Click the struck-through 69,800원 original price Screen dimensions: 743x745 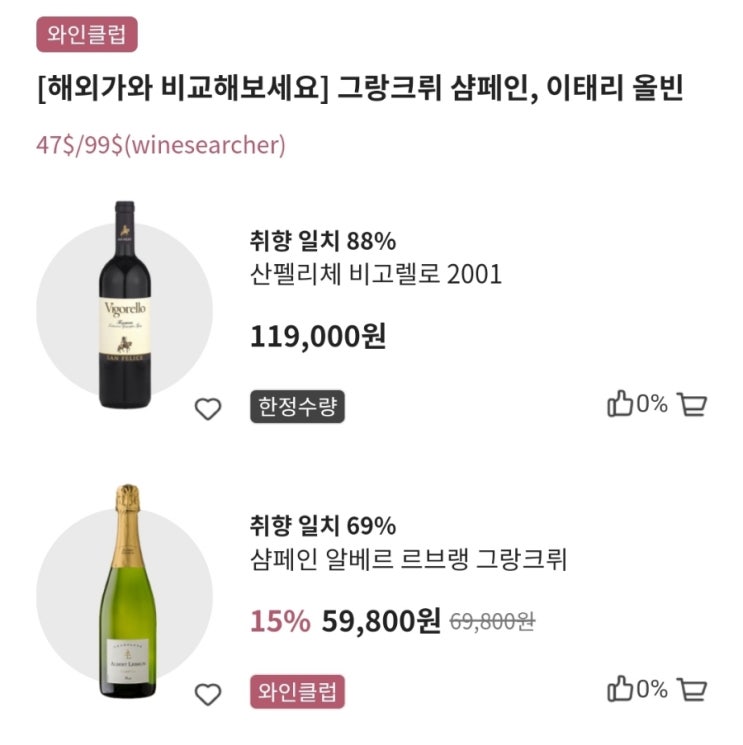(x=492, y=622)
